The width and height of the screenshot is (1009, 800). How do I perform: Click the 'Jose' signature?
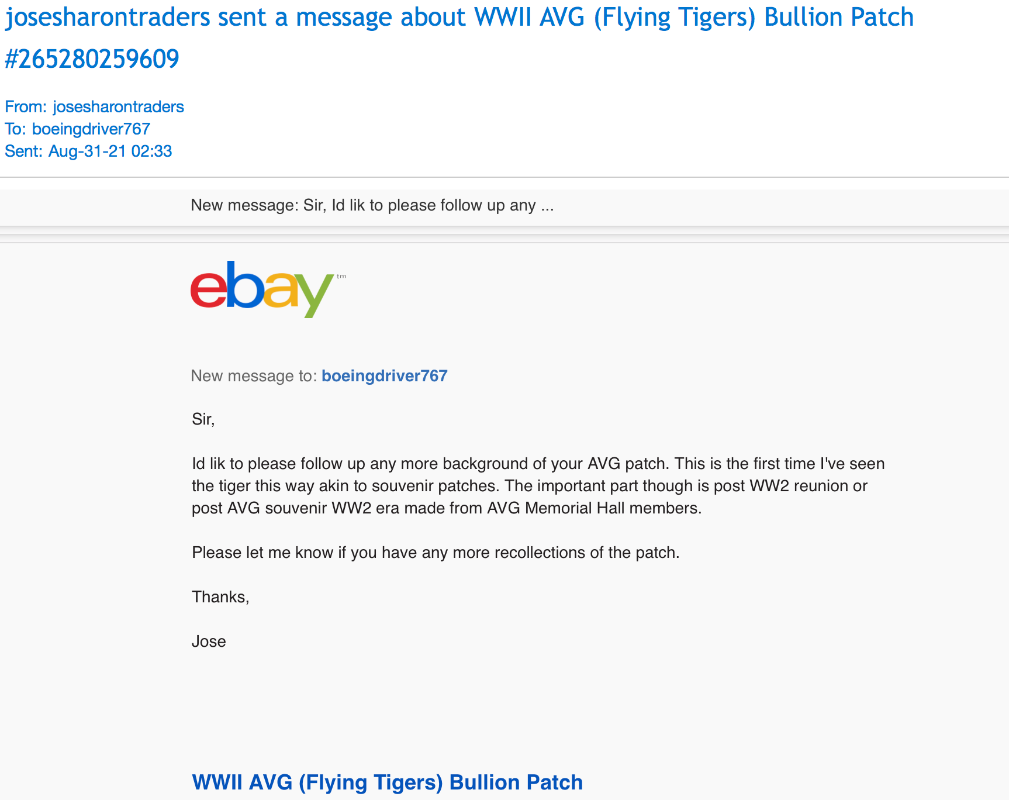(208, 641)
